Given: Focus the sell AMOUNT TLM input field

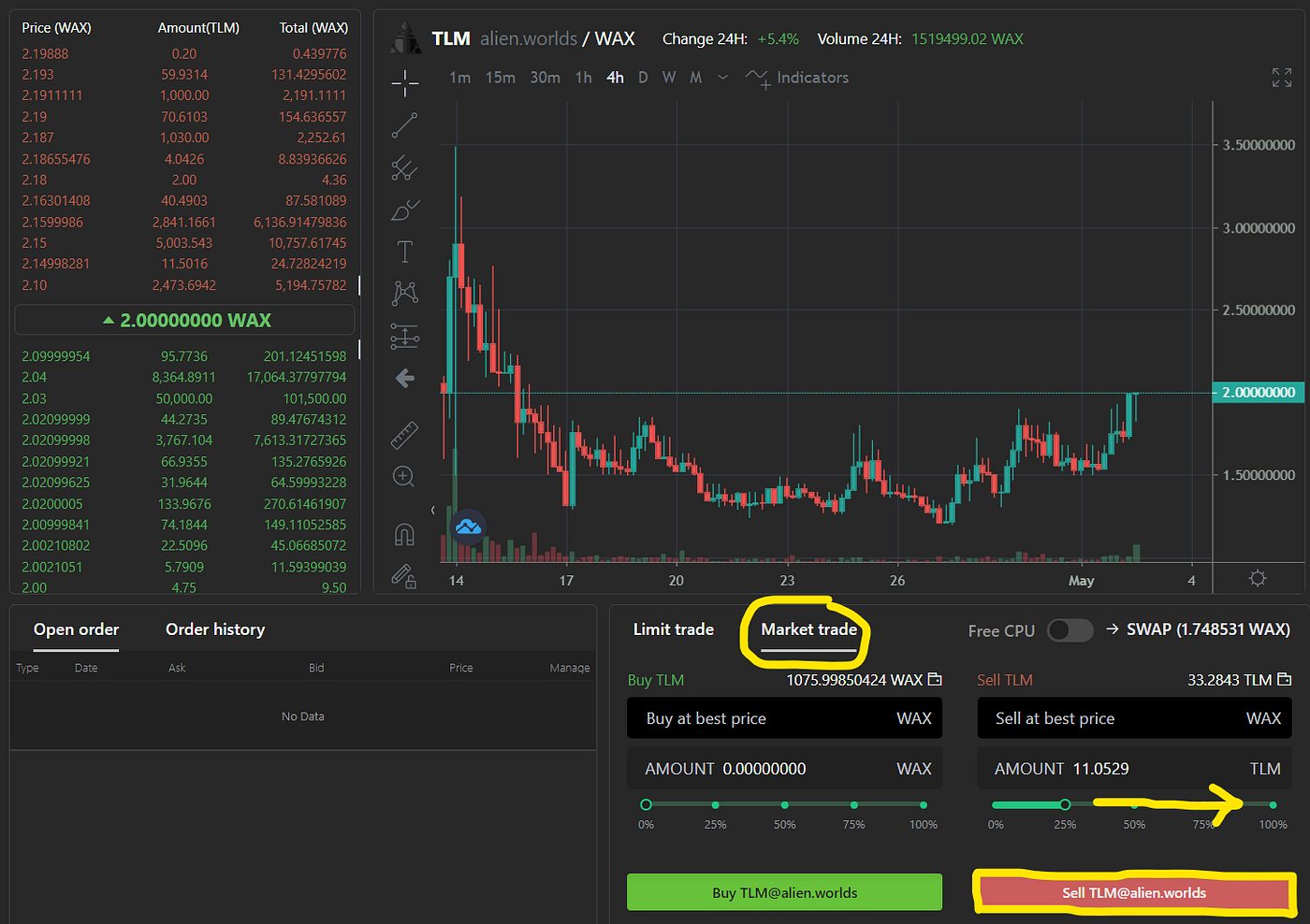Looking at the screenshot, I should (x=1134, y=769).
